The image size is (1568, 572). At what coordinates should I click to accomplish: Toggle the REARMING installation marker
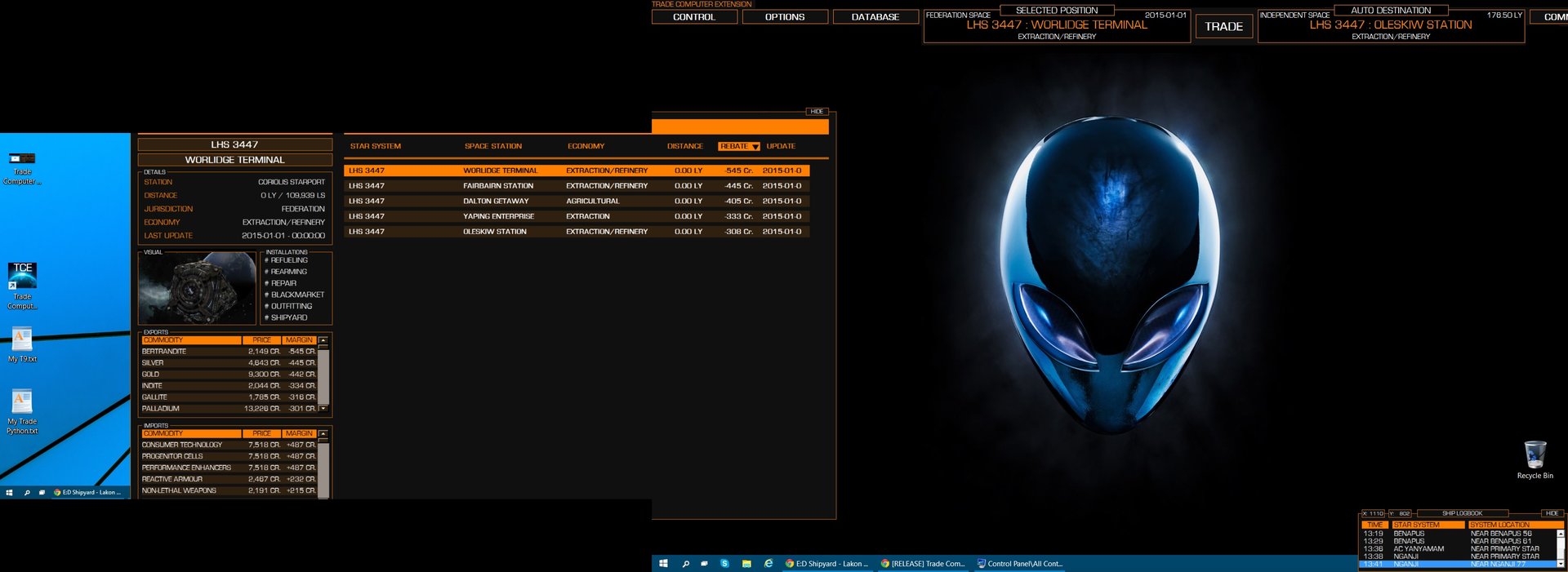(286, 272)
